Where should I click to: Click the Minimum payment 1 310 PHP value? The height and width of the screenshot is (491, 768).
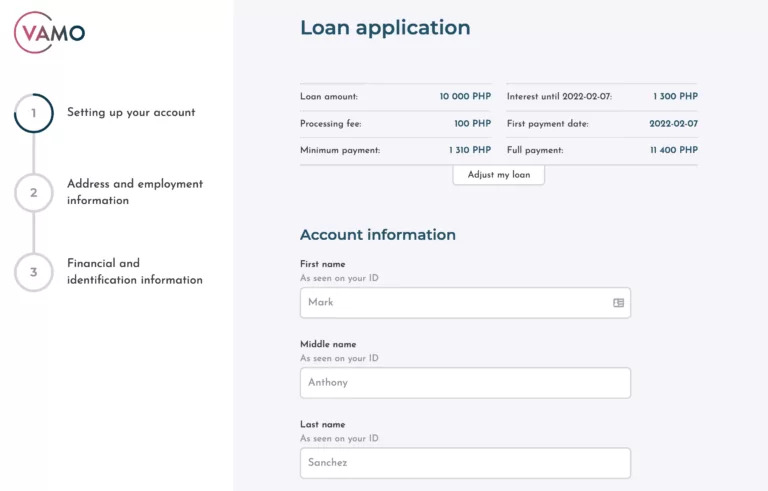pos(470,150)
